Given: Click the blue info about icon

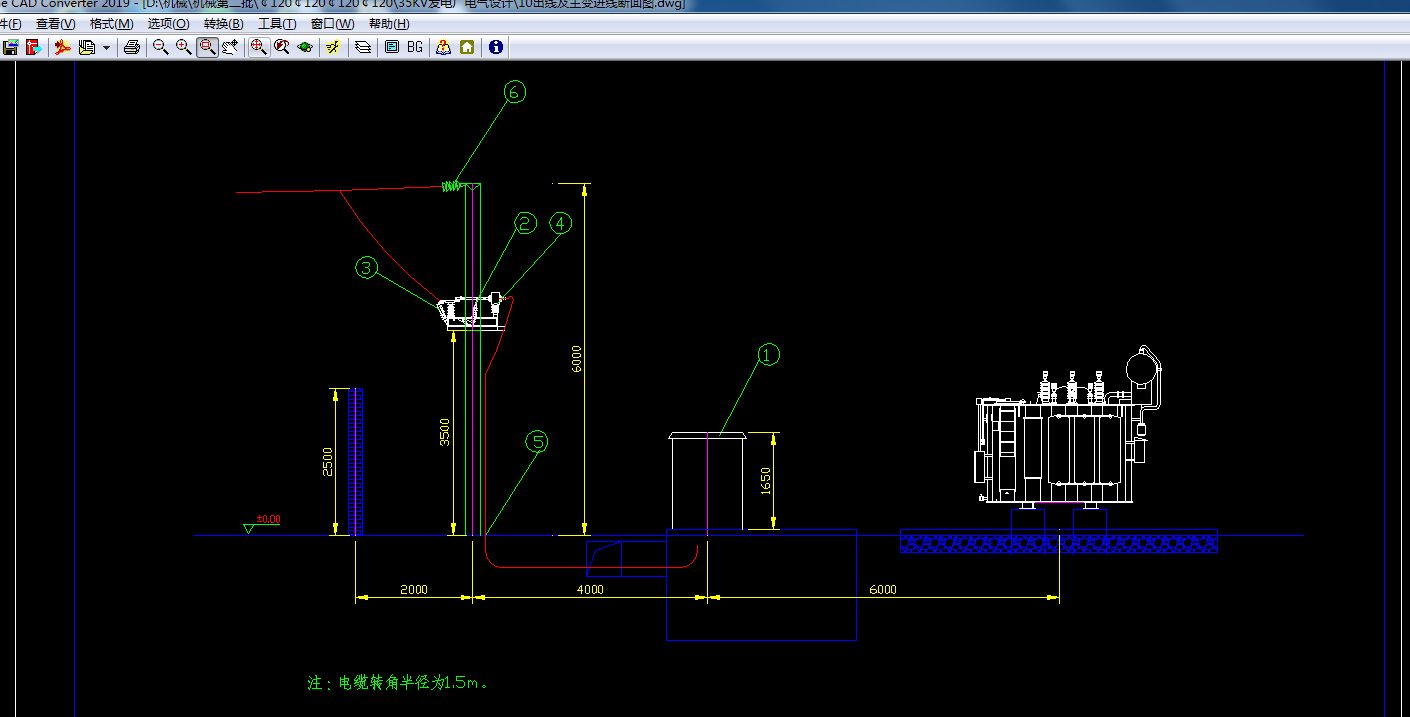Looking at the screenshot, I should click(x=496, y=47).
